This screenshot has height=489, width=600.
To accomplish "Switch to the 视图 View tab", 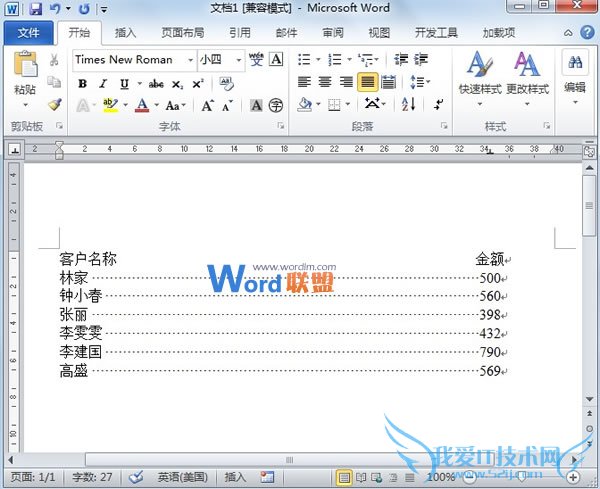I will pos(379,33).
